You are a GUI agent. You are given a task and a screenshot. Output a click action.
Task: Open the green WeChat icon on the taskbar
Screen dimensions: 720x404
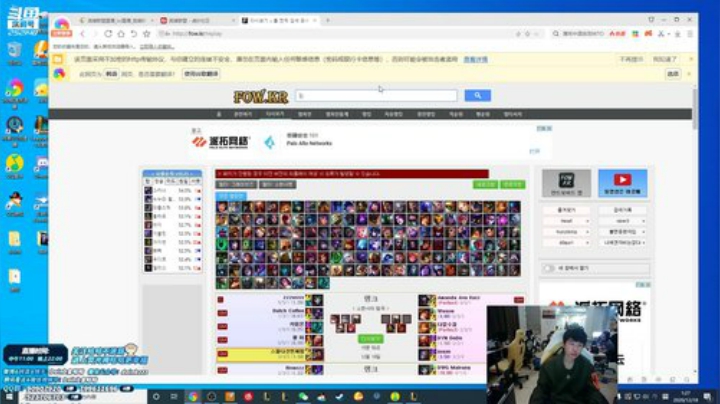click(x=303, y=397)
